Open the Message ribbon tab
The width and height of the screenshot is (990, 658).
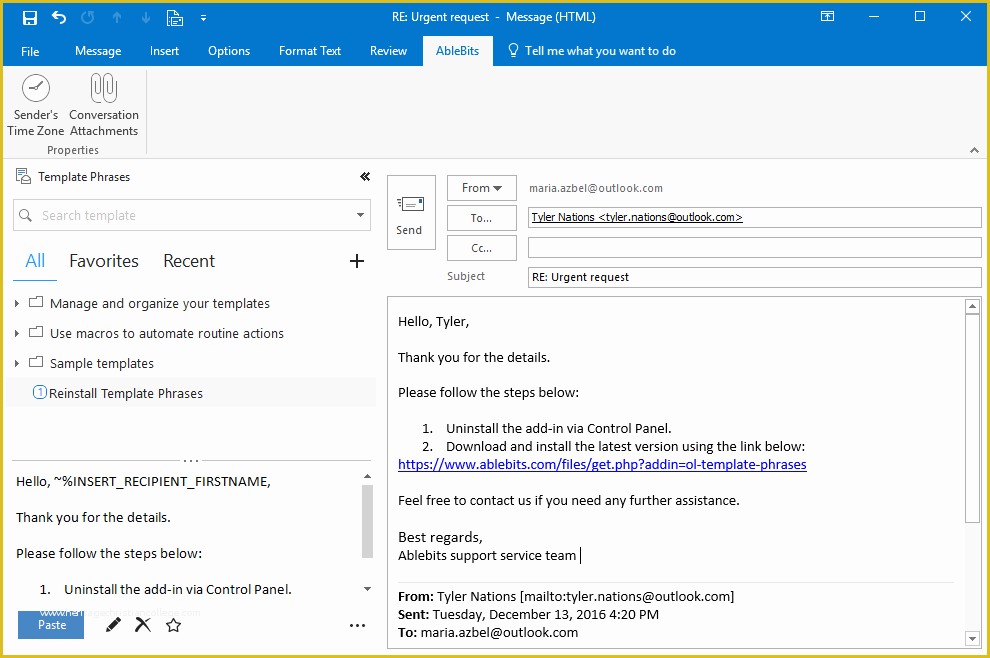pos(98,51)
